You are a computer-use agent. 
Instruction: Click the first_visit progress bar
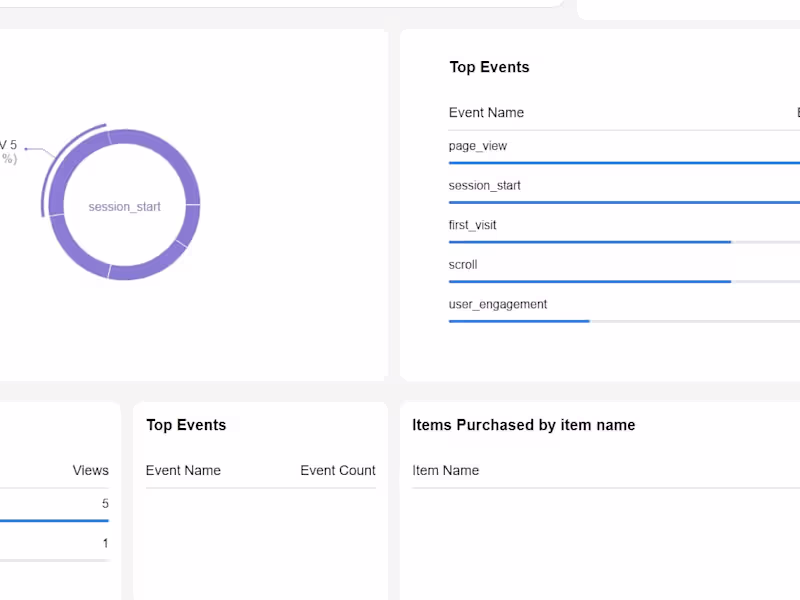pyautogui.click(x=589, y=241)
